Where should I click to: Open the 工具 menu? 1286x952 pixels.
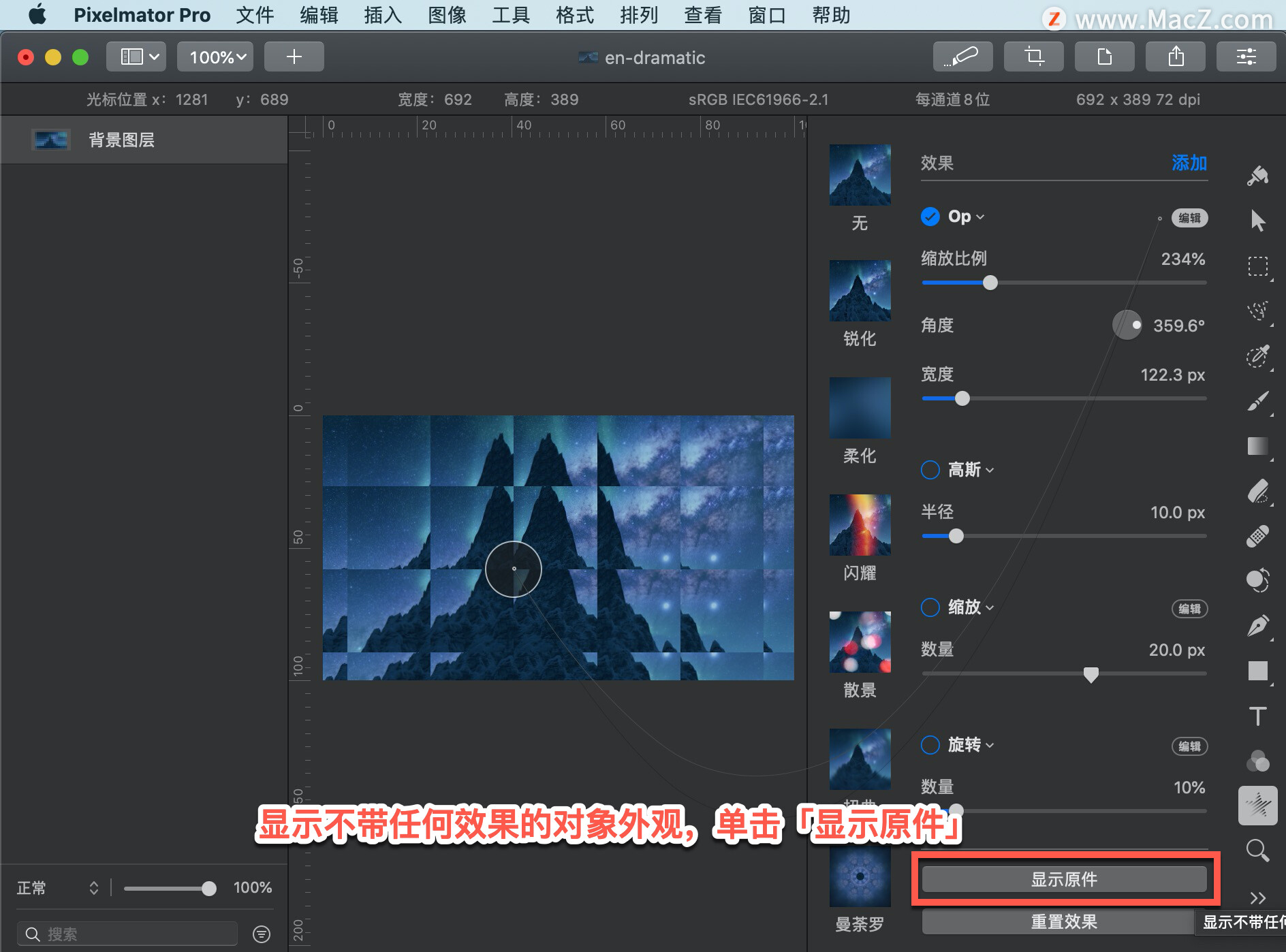(511, 15)
